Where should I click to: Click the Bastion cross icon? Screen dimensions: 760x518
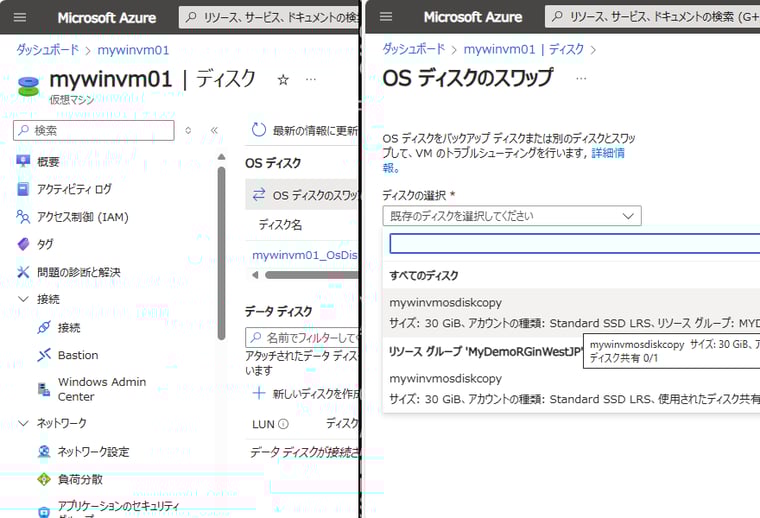[x=44, y=355]
